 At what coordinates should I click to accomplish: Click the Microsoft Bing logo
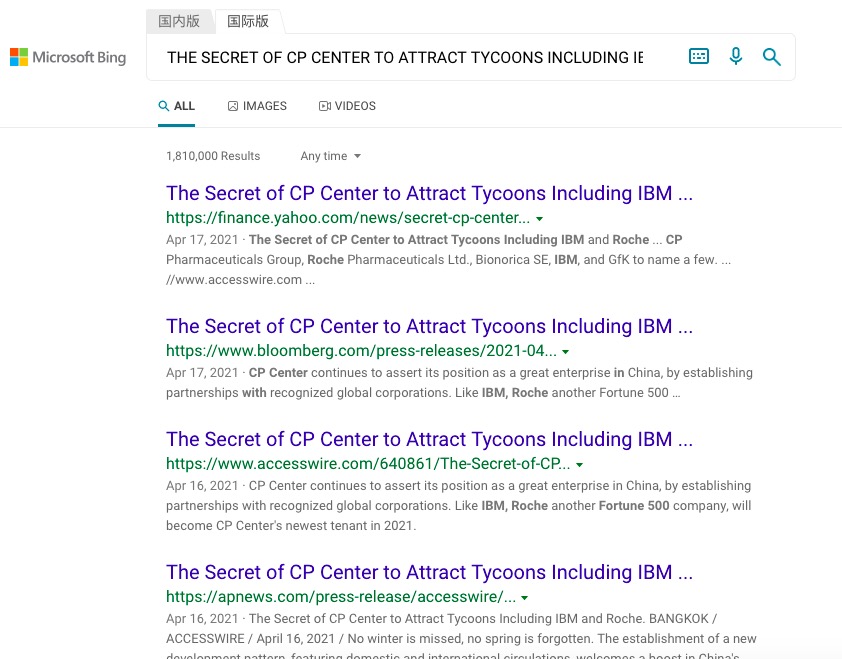[x=68, y=57]
